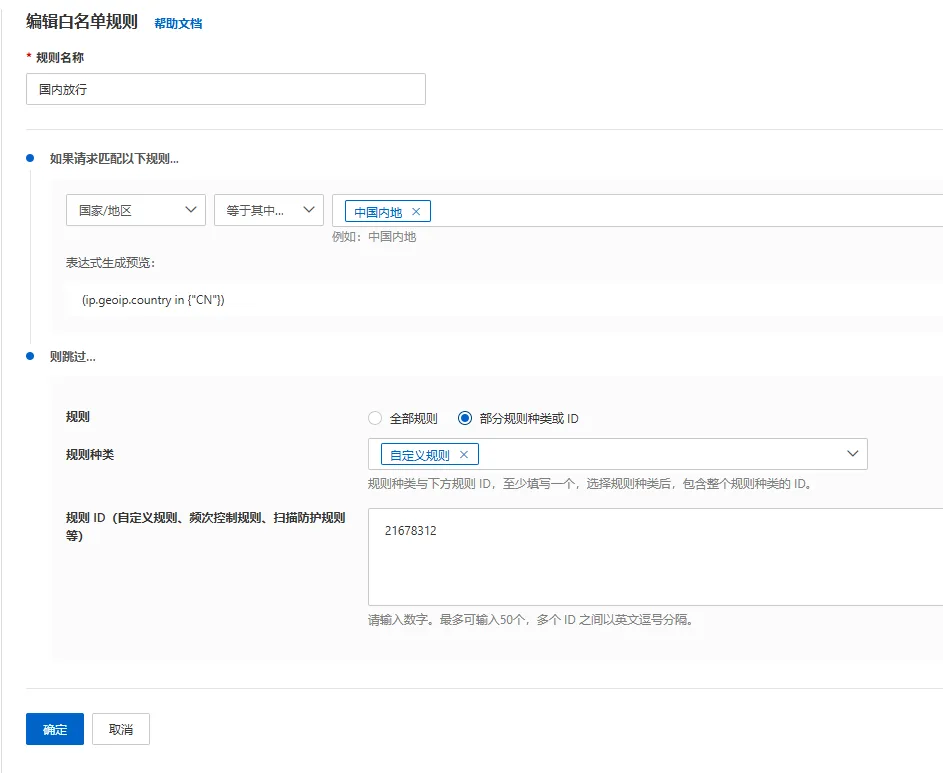Image resolution: width=943 pixels, height=773 pixels.
Task: Expand the 规则种类 dropdown chevron
Action: 853,454
